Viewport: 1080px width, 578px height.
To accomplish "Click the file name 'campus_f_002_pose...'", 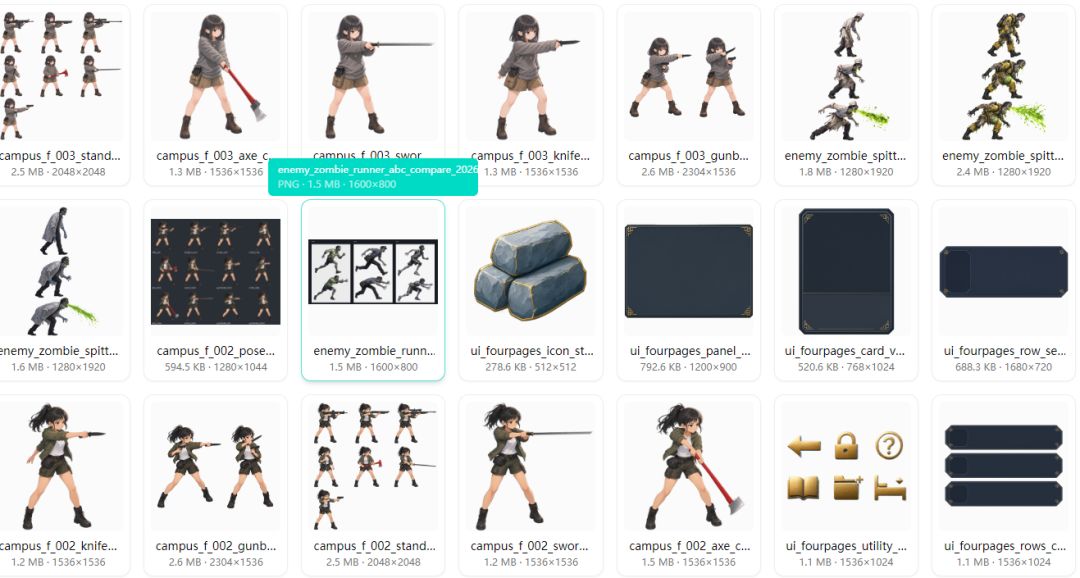I will tap(216, 351).
